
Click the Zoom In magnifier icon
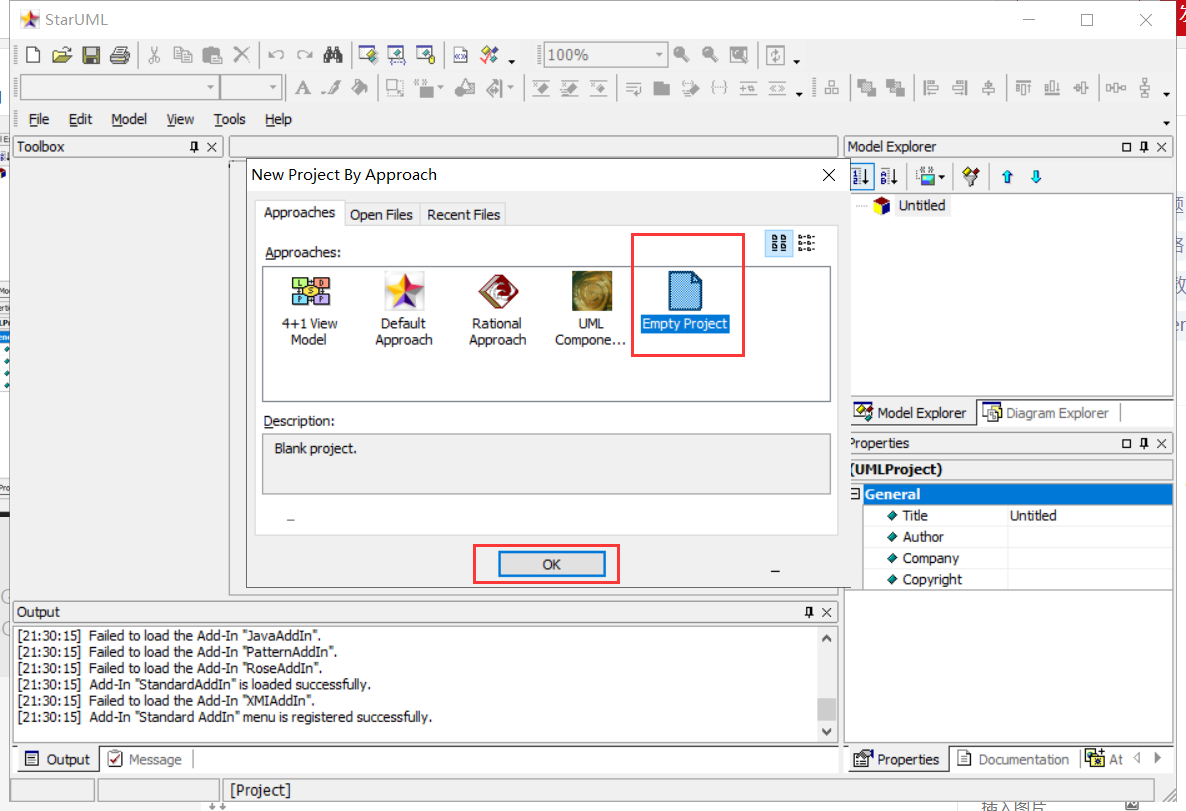(x=681, y=54)
